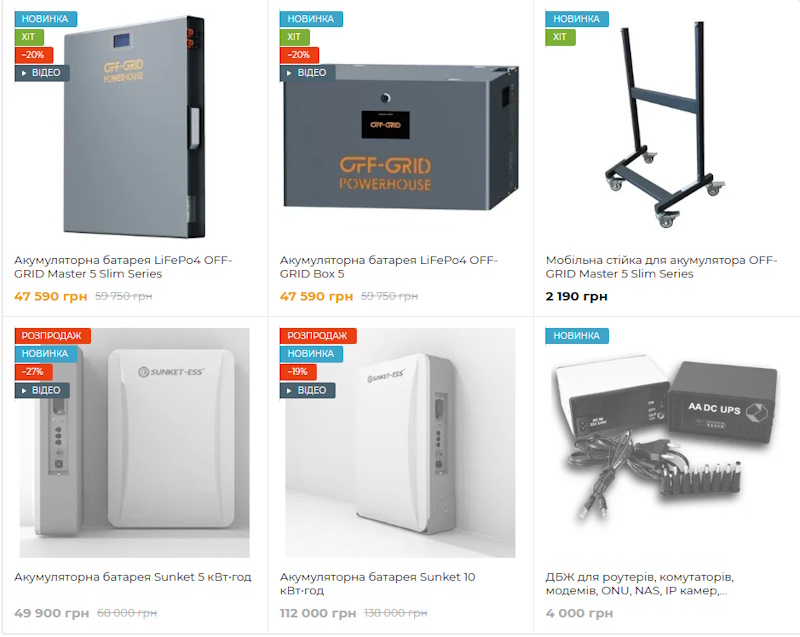The width and height of the screenshot is (800, 637).
Task: Play video for OFF-GRID Box 5 battery
Action: pyautogui.click(x=308, y=73)
